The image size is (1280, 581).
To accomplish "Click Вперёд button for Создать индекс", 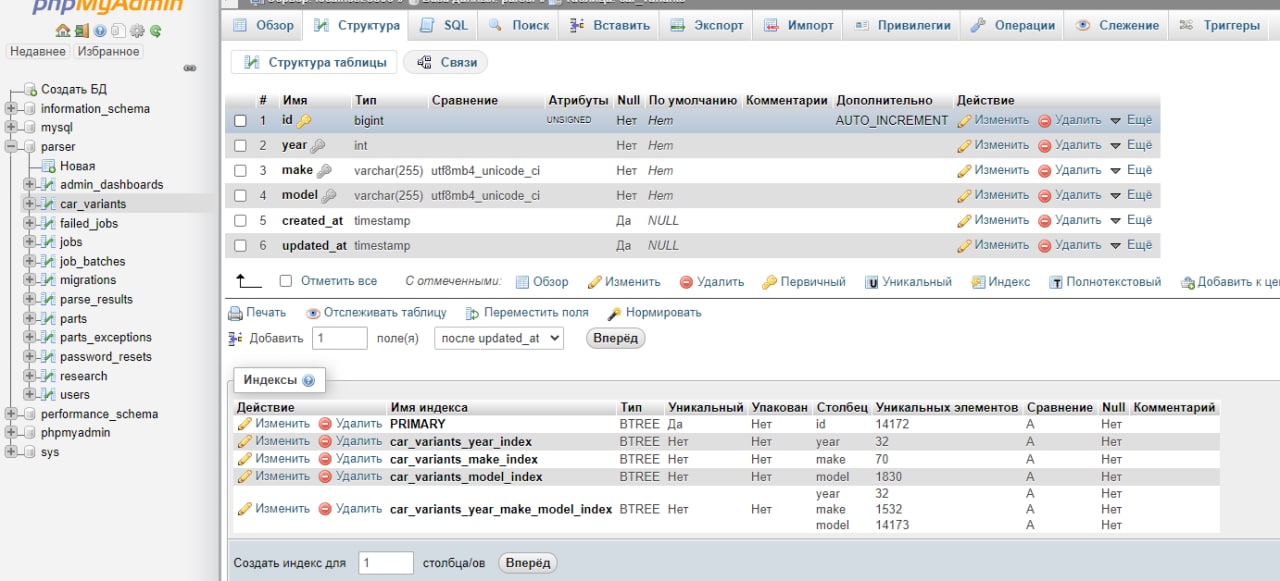I will (x=528, y=563).
